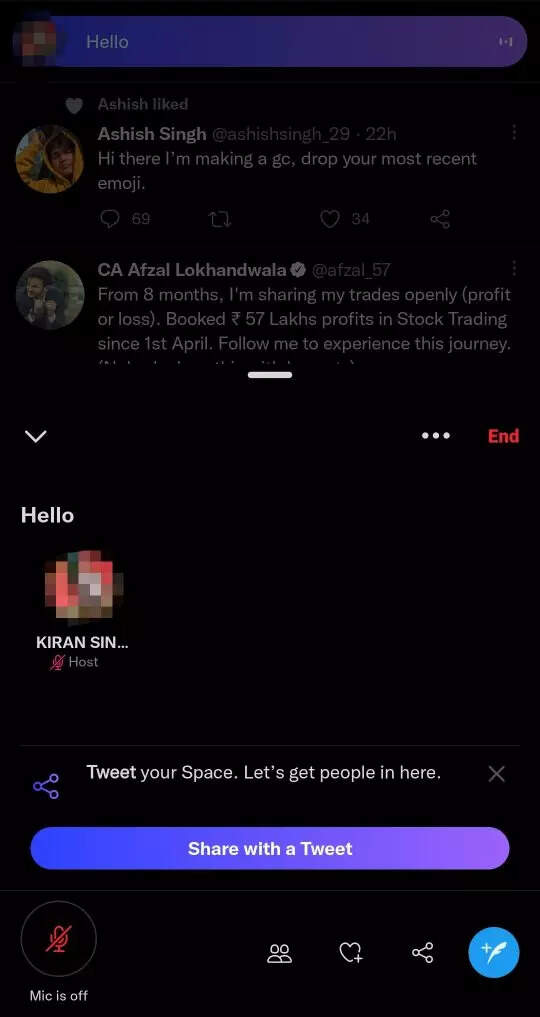Collapse the Space using the down chevron
The image size is (540, 1017).
coord(35,436)
